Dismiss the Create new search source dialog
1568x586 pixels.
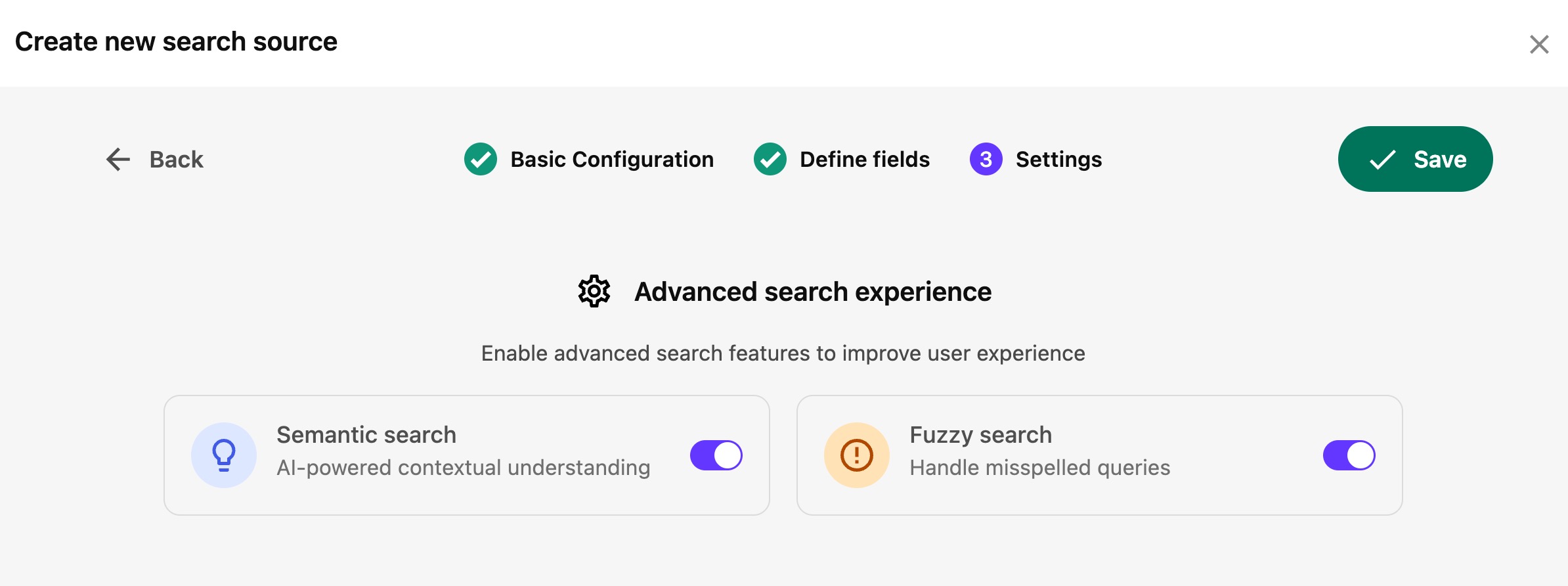(x=1538, y=43)
